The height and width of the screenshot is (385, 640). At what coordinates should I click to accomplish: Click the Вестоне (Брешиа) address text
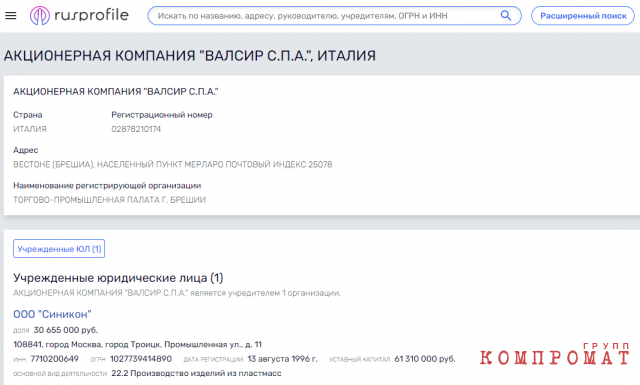(x=173, y=165)
